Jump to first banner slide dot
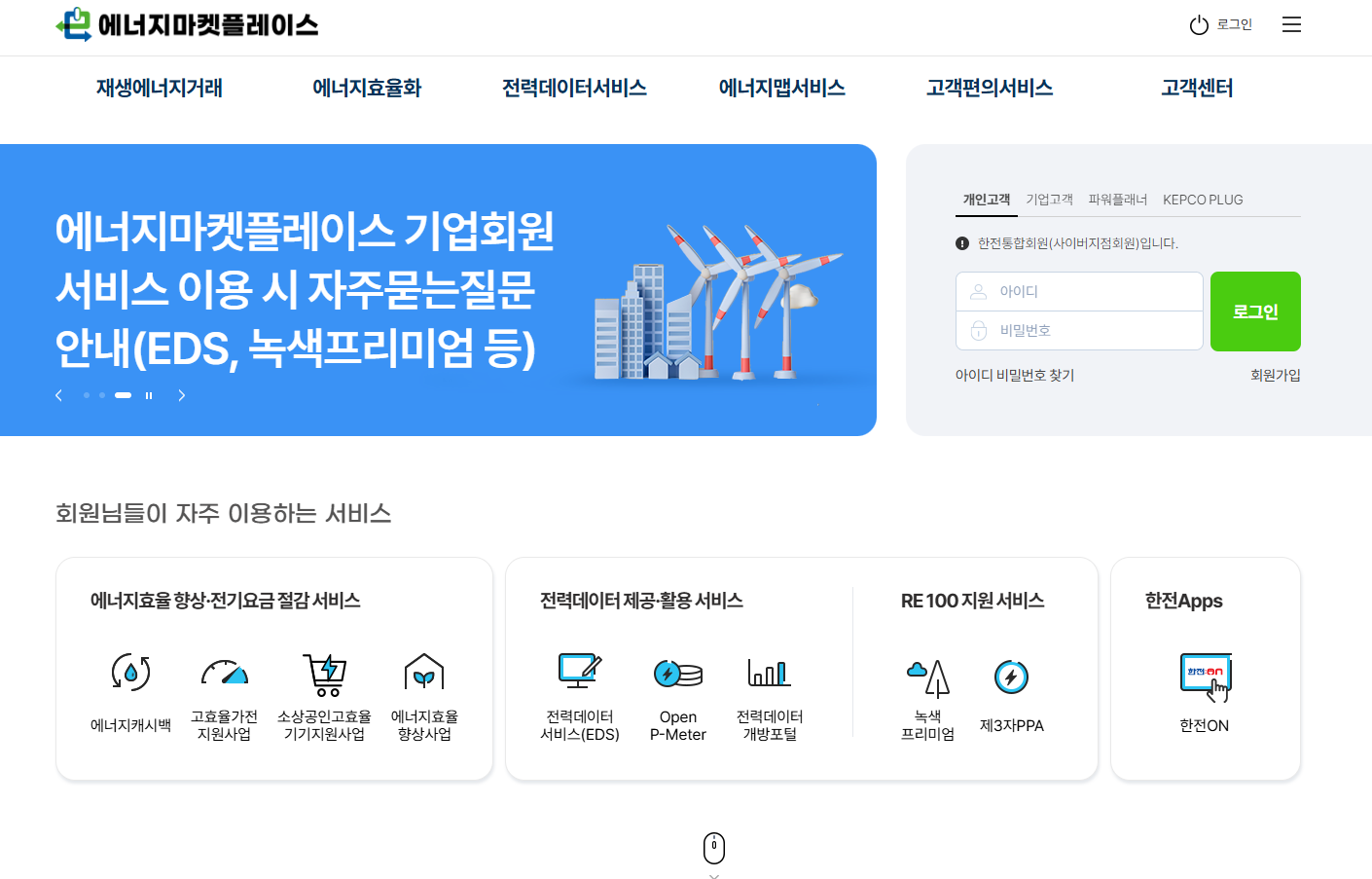Viewport: 1372px width, 879px height. (87, 395)
